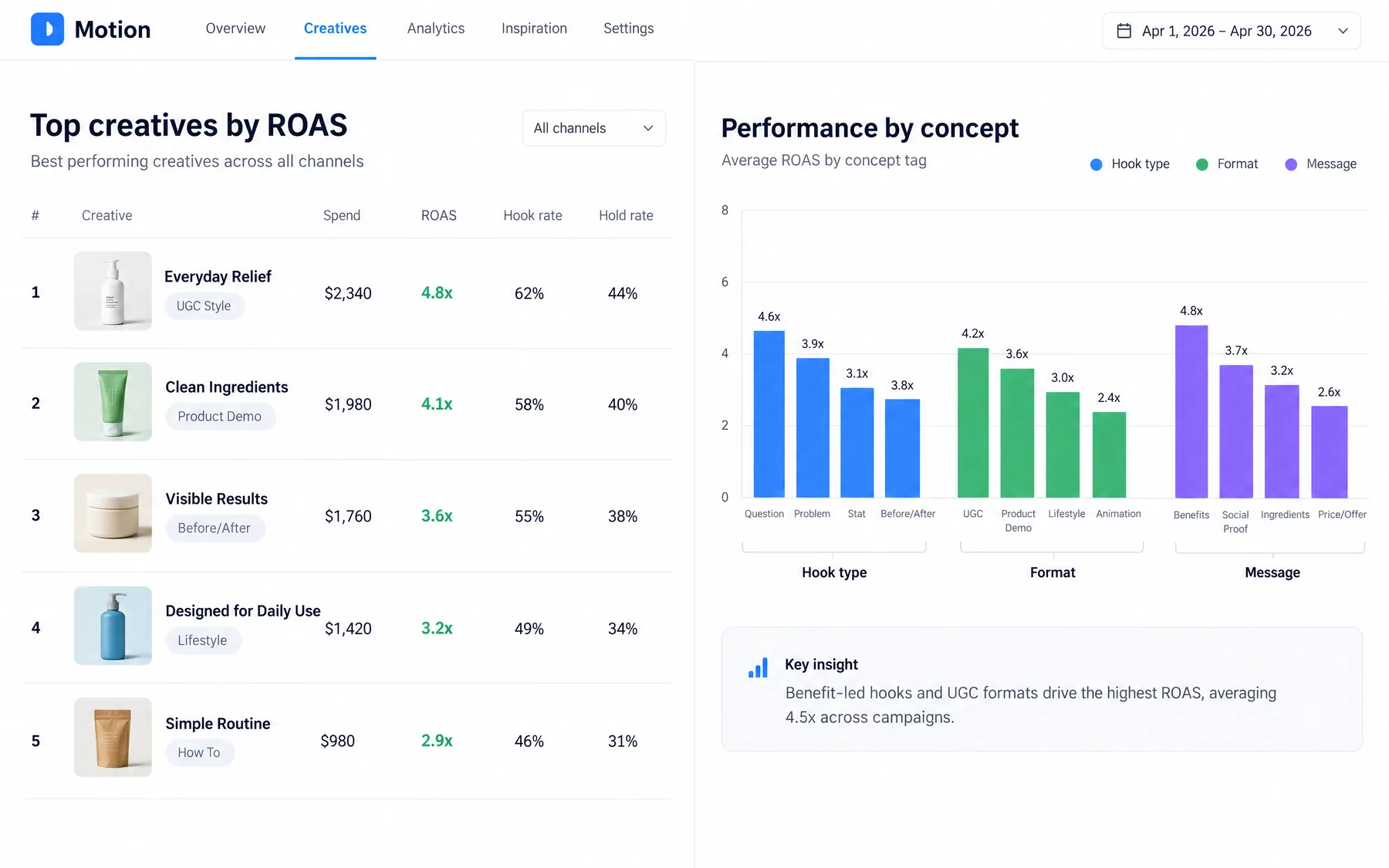Open the Designed for Daily Use thumbnail
Viewport: 1389px width, 868px height.
point(113,626)
